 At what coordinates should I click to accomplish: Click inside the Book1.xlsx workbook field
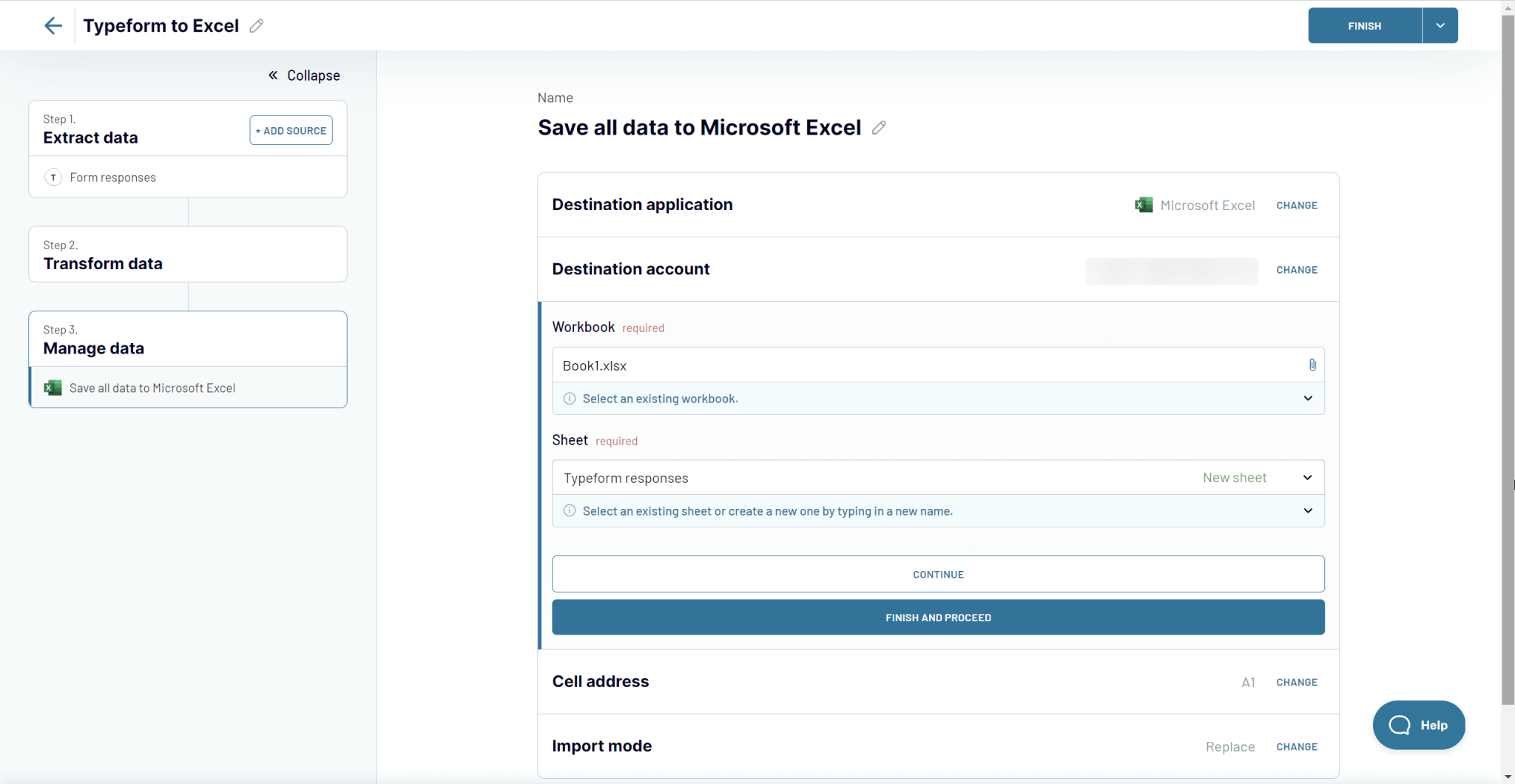coord(814,365)
